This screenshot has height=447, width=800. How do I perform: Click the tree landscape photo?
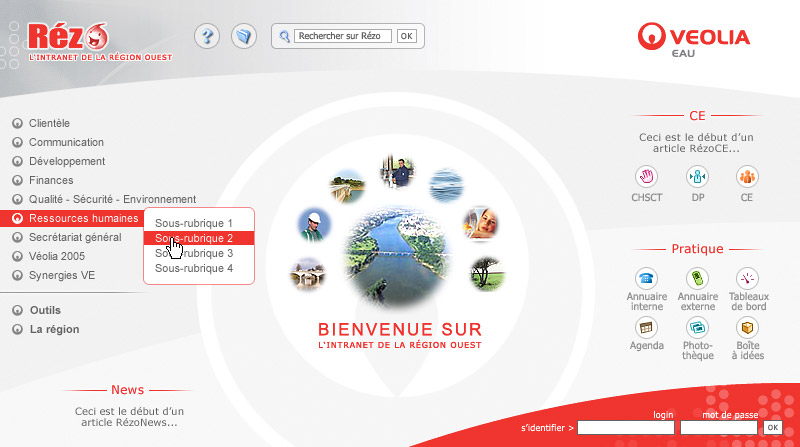pyautogui.click(x=487, y=274)
